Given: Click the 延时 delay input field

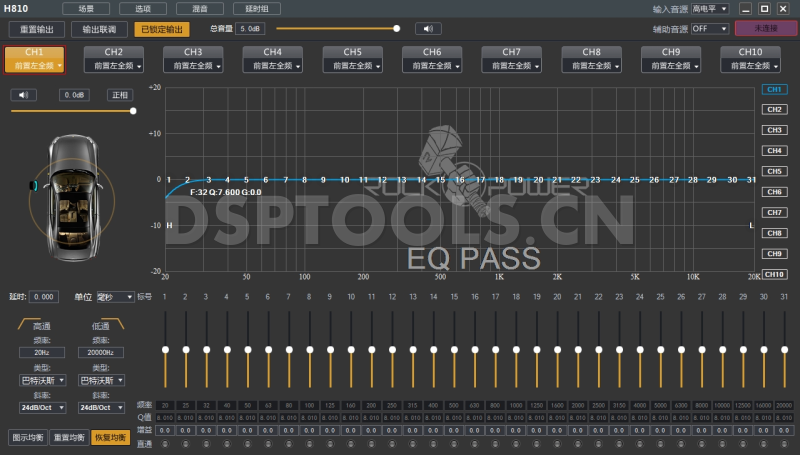Looking at the screenshot, I should [44, 297].
